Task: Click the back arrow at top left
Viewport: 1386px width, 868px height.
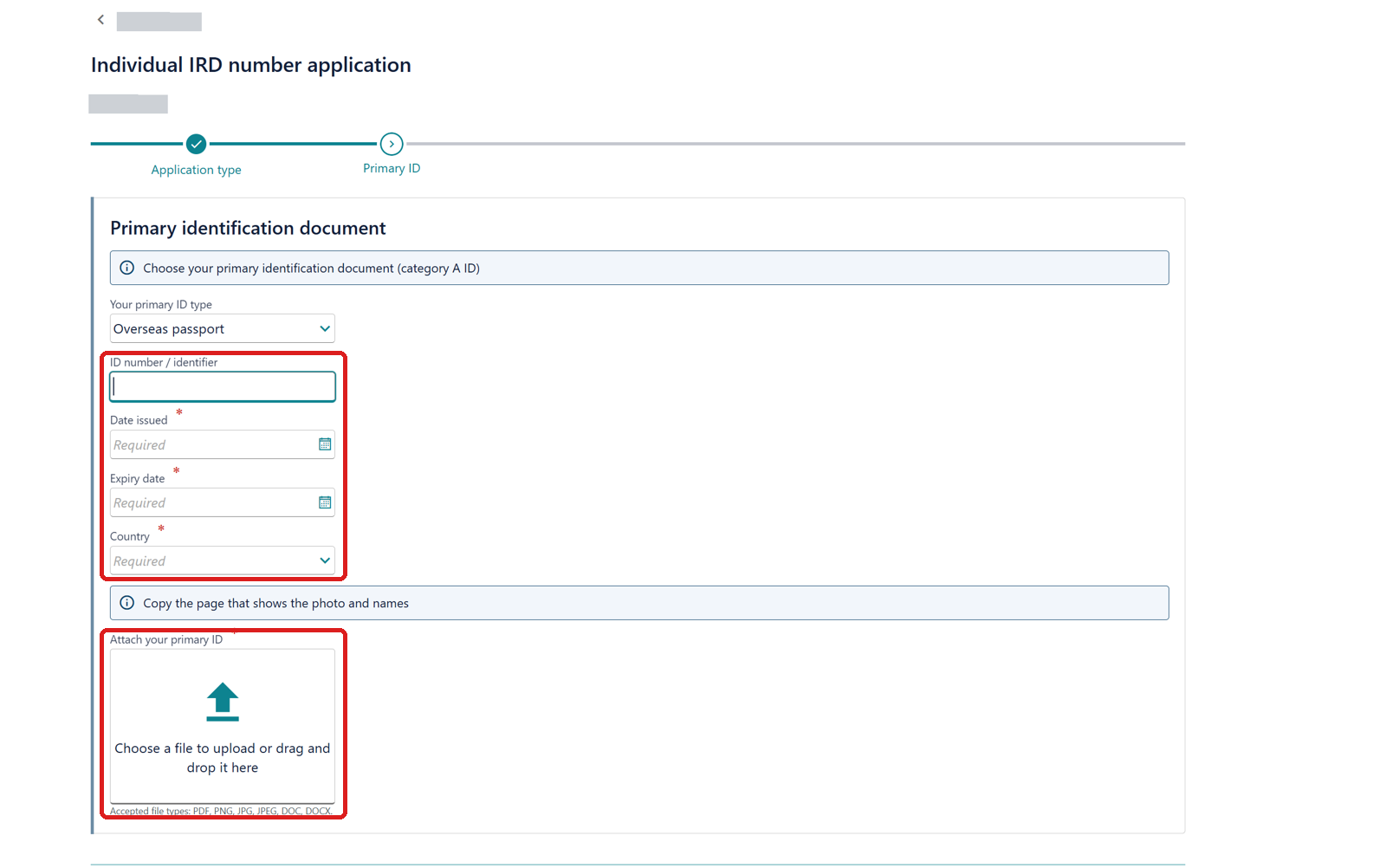Action: [x=100, y=19]
